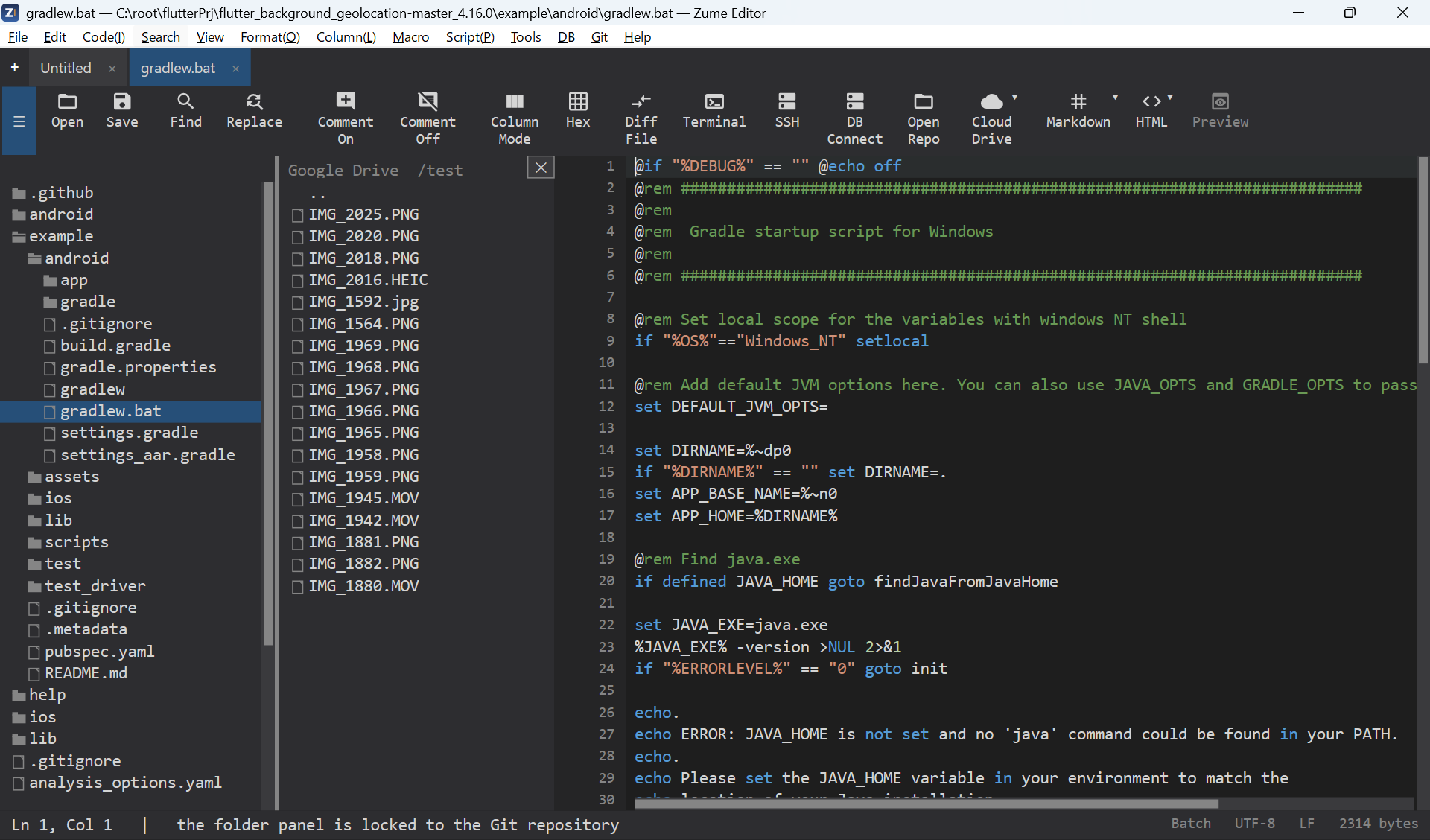Close the Google Drive panel
The height and width of the screenshot is (840, 1430).
(x=541, y=168)
